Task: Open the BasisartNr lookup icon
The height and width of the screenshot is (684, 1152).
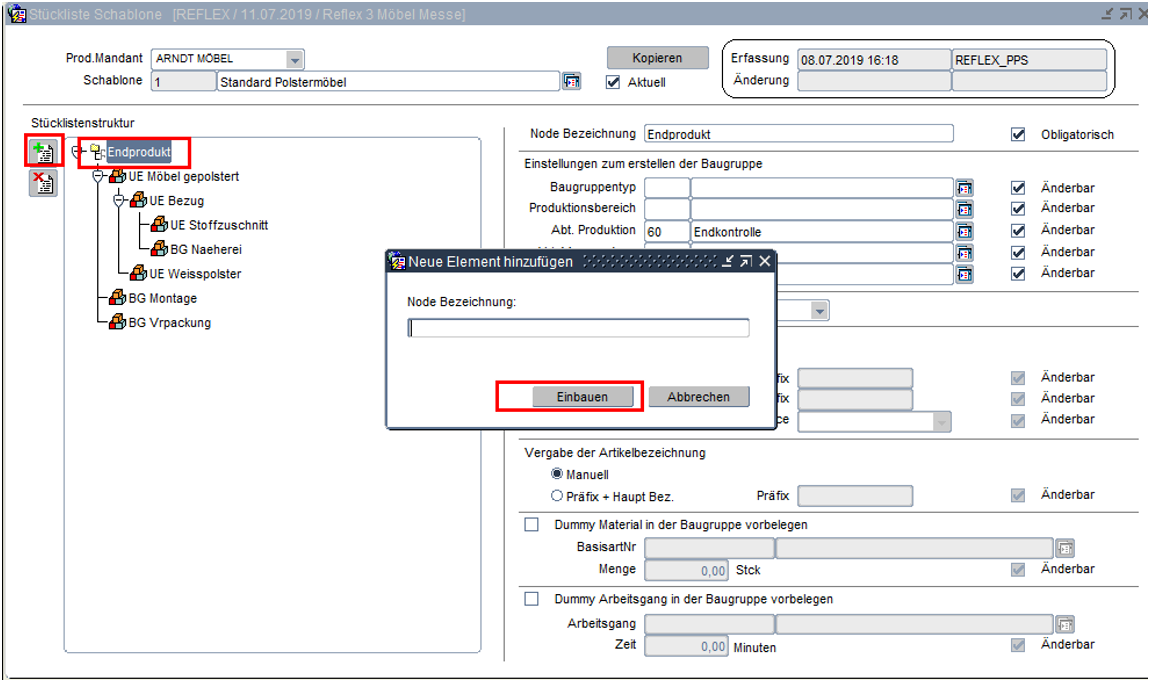Action: point(1065,548)
